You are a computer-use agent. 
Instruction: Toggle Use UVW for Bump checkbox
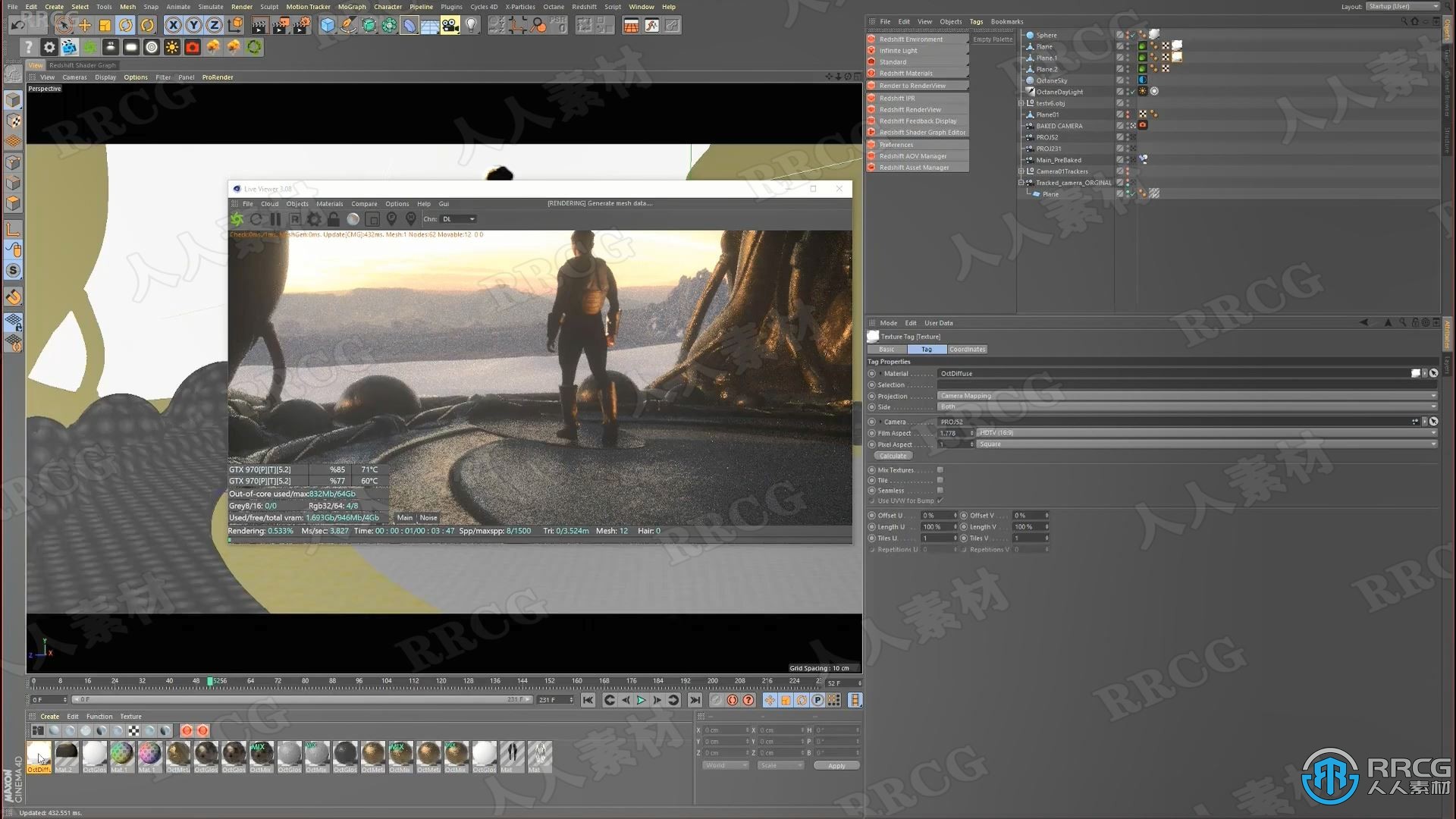tap(940, 501)
